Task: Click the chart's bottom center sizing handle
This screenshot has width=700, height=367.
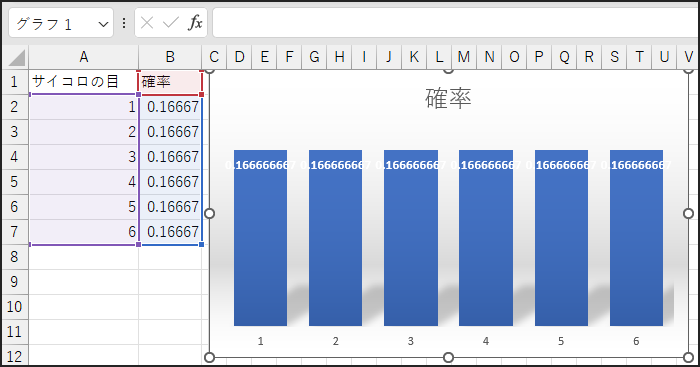Action: point(448,357)
